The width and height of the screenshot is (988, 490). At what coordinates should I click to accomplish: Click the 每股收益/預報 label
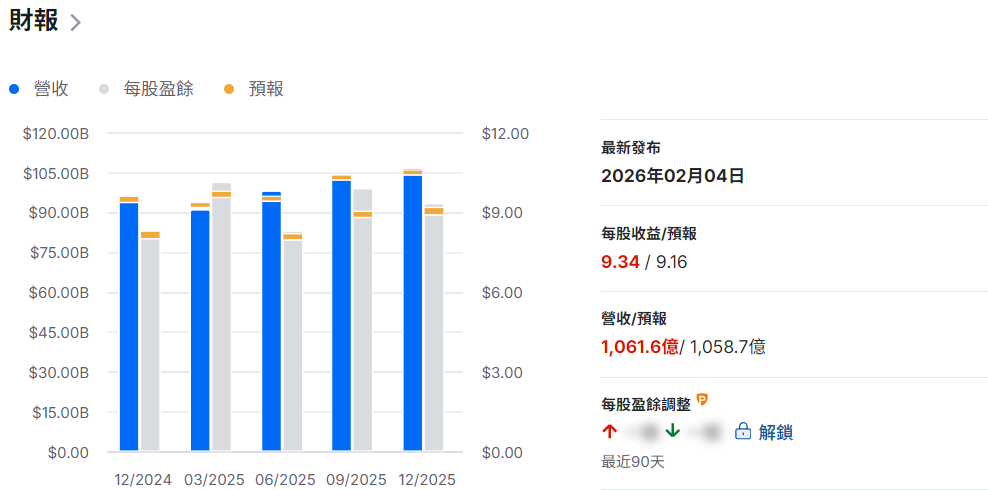point(649,234)
